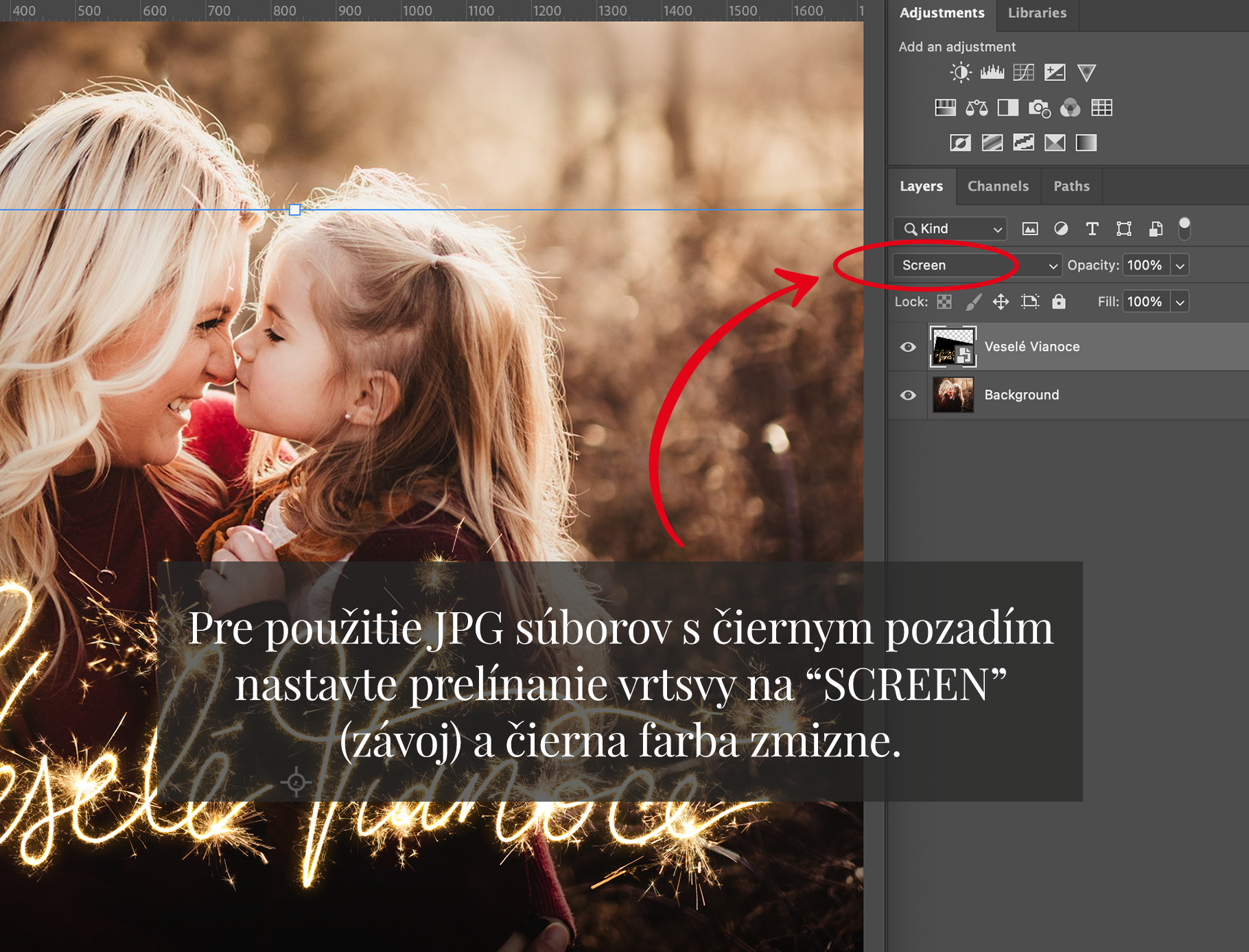Viewport: 1249px width, 952px height.
Task: Select the Background layer by name
Action: [x=1021, y=395]
